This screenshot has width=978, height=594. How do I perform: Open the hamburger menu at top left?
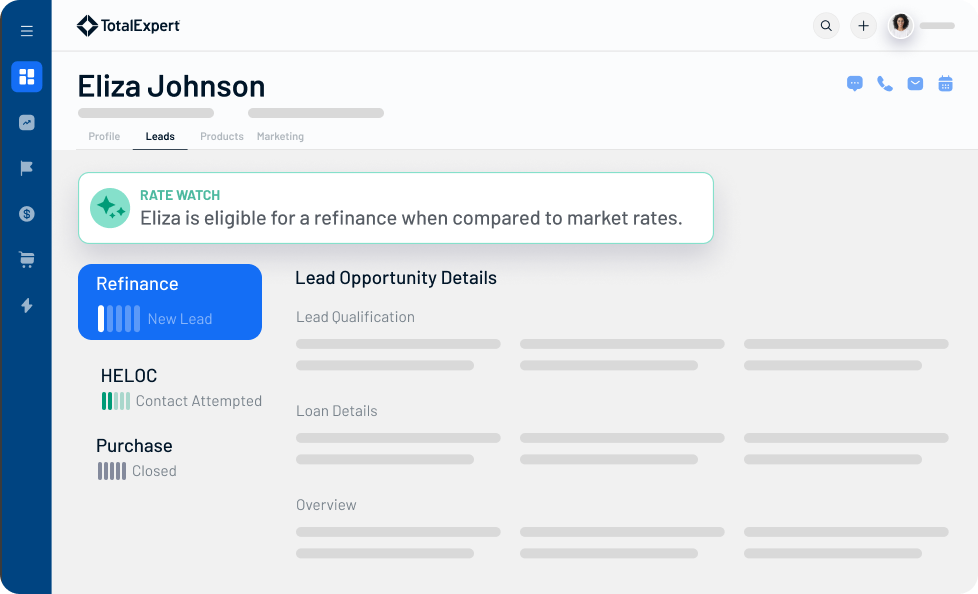(26, 30)
